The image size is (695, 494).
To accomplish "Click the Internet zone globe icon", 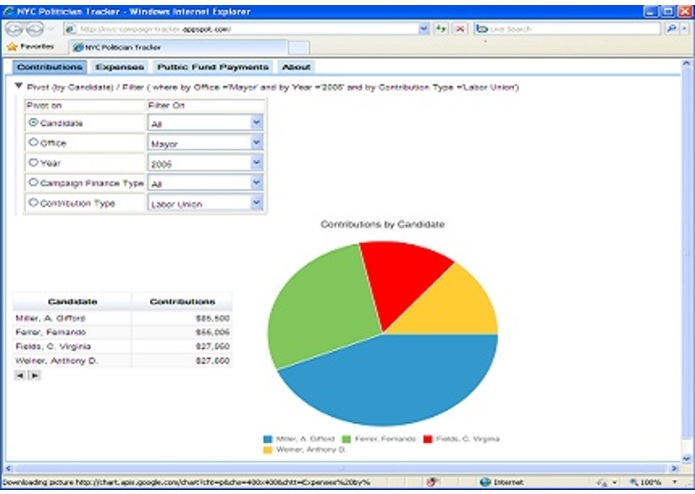I will coord(485,482).
